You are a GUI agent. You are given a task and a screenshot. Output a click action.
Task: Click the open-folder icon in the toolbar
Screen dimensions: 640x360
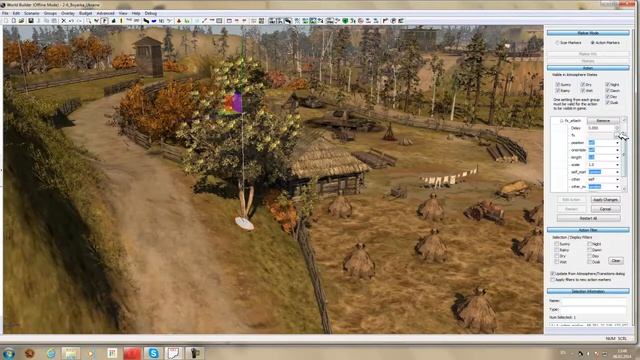(22, 21)
